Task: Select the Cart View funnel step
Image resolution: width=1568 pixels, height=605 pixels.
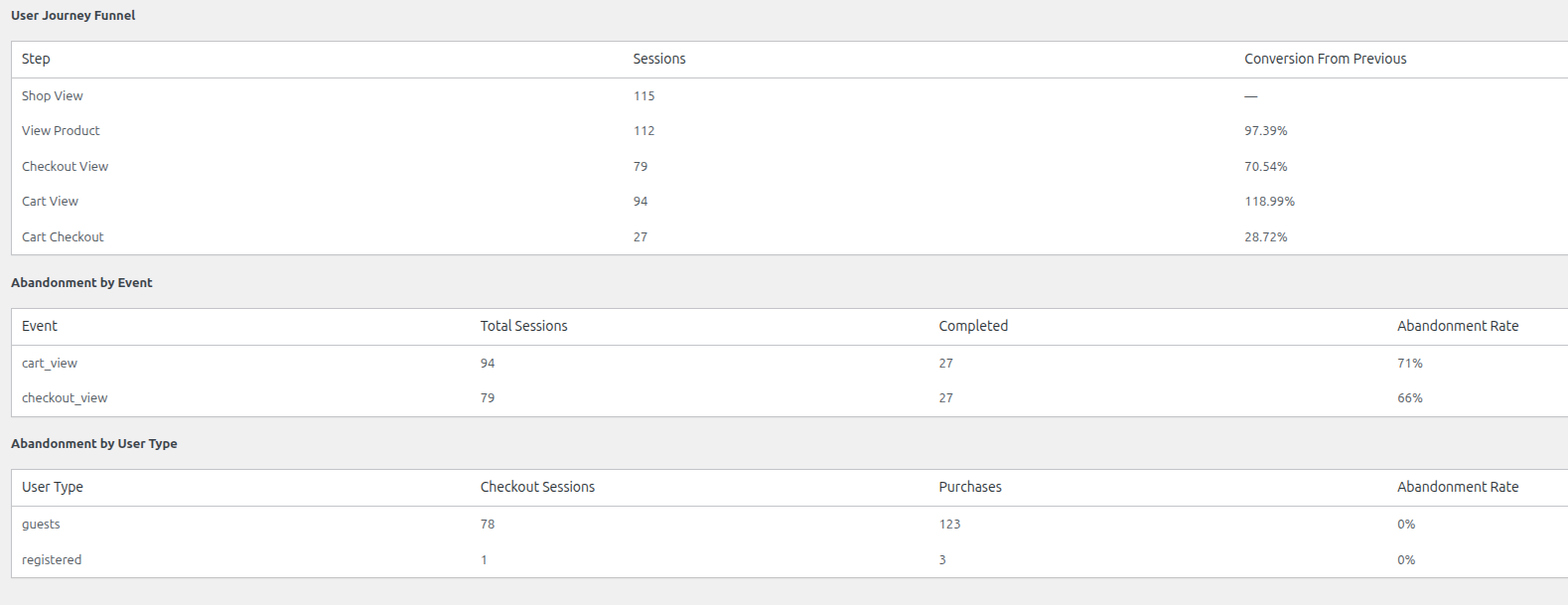Action: (x=50, y=202)
